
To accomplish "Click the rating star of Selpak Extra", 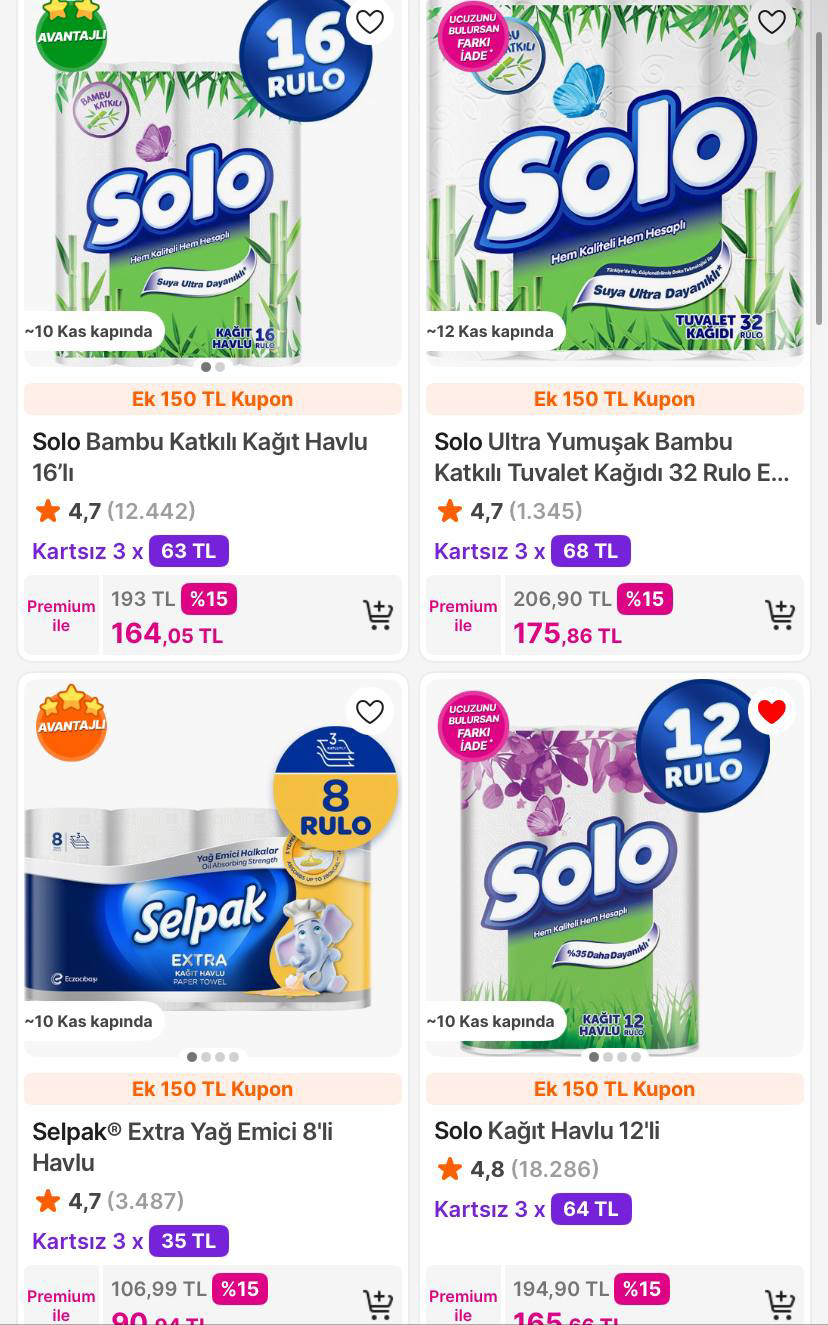I will tap(48, 1201).
